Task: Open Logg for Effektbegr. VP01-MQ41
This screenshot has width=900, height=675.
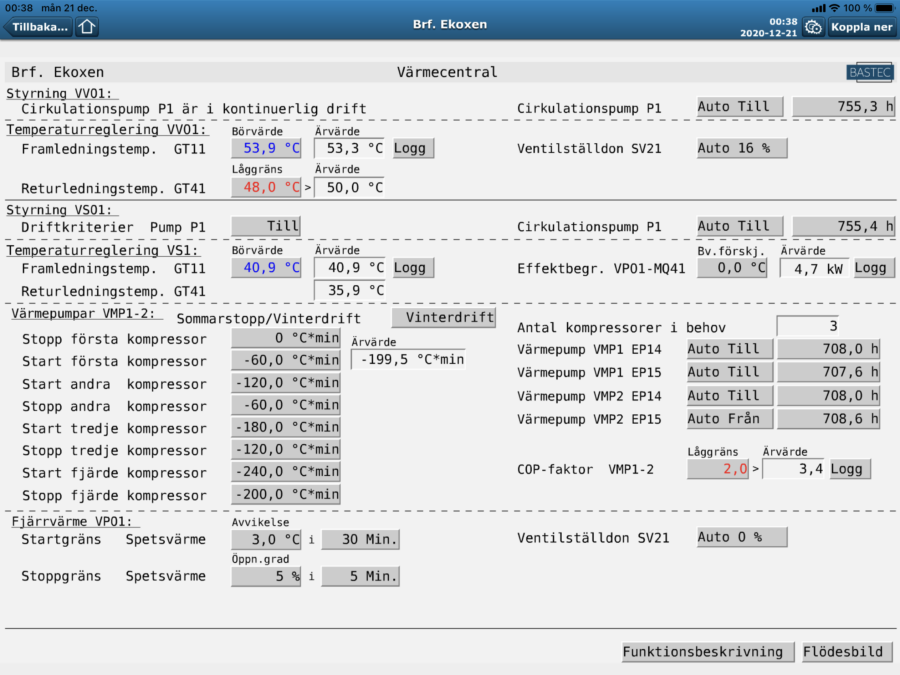Action: 873,268
